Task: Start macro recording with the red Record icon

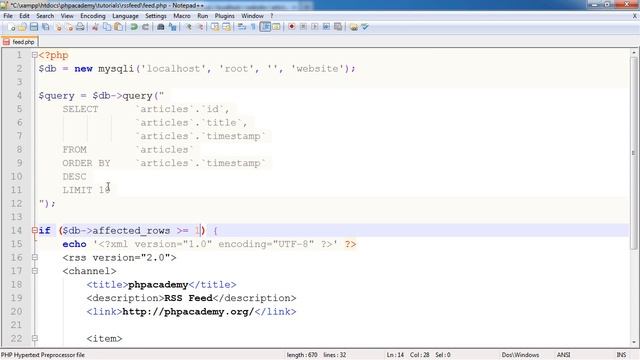Action: (291, 27)
